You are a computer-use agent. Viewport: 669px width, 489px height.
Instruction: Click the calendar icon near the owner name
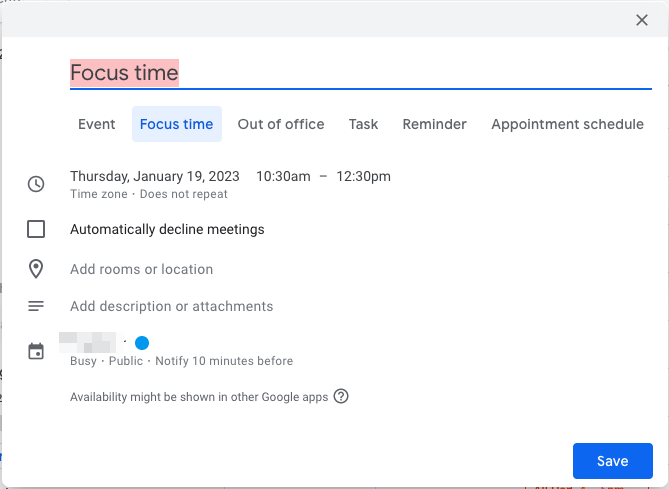[36, 351]
